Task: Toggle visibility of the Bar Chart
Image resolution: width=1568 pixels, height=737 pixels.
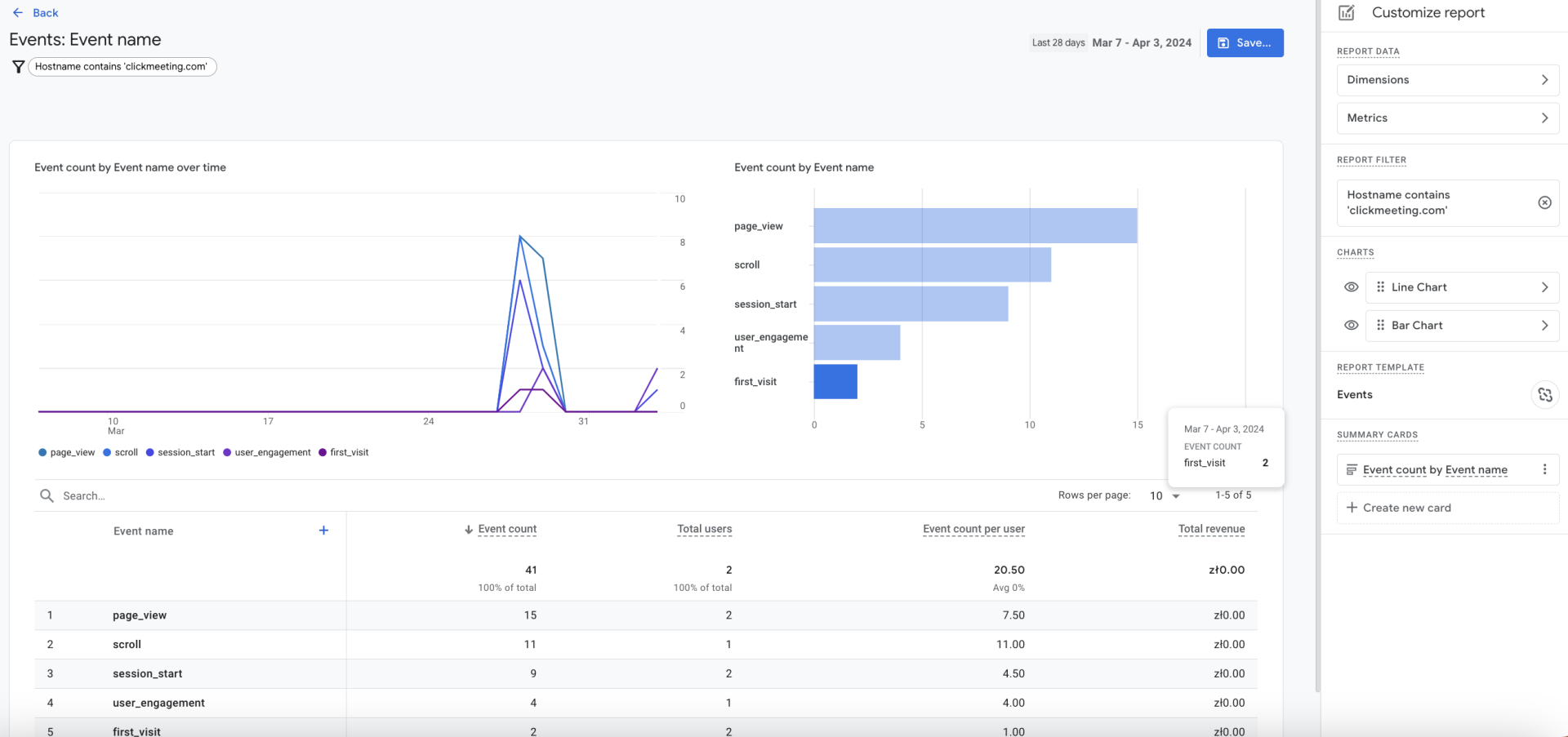Action: pyautogui.click(x=1352, y=325)
